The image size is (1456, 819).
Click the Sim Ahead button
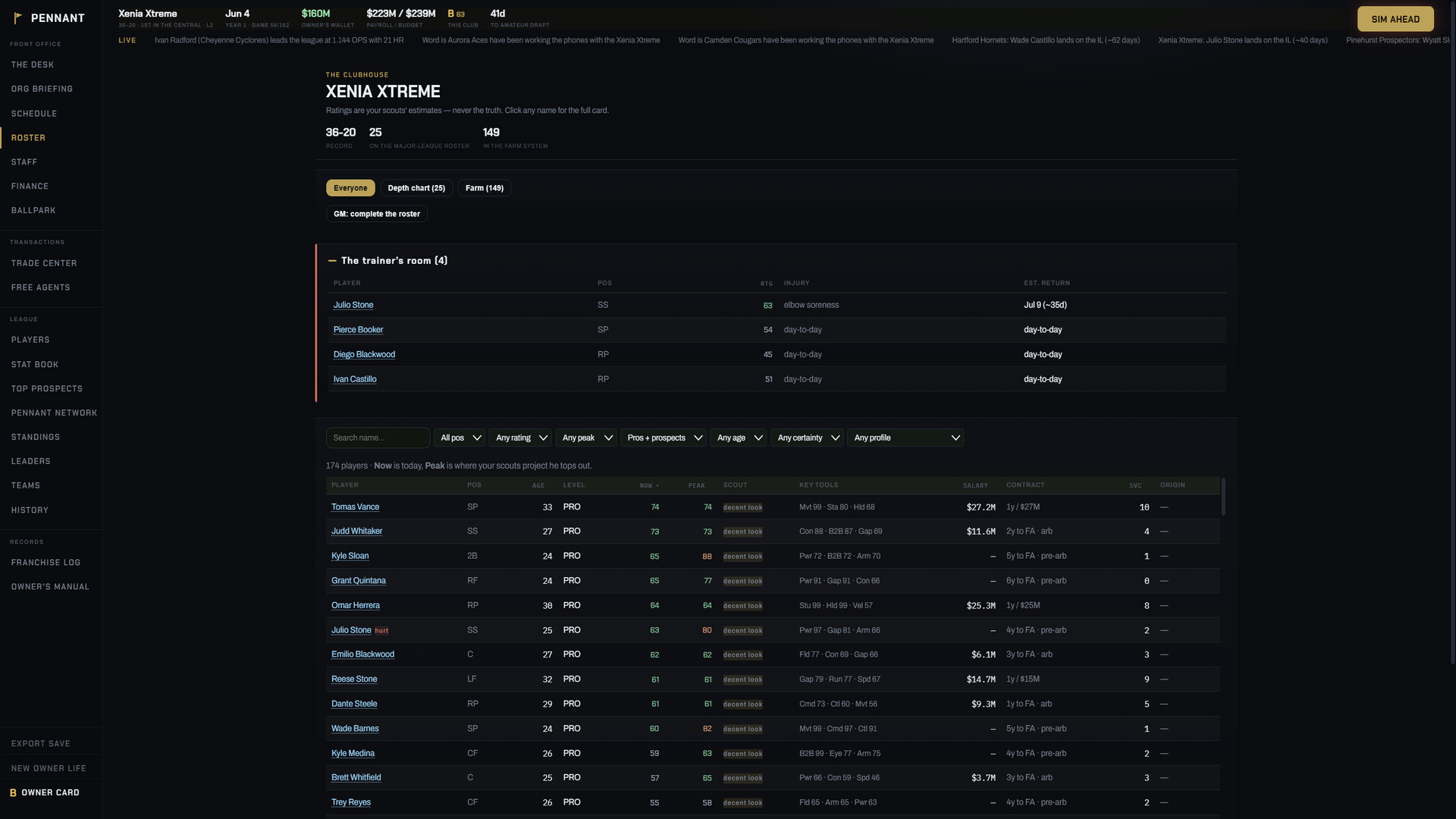1395,19
